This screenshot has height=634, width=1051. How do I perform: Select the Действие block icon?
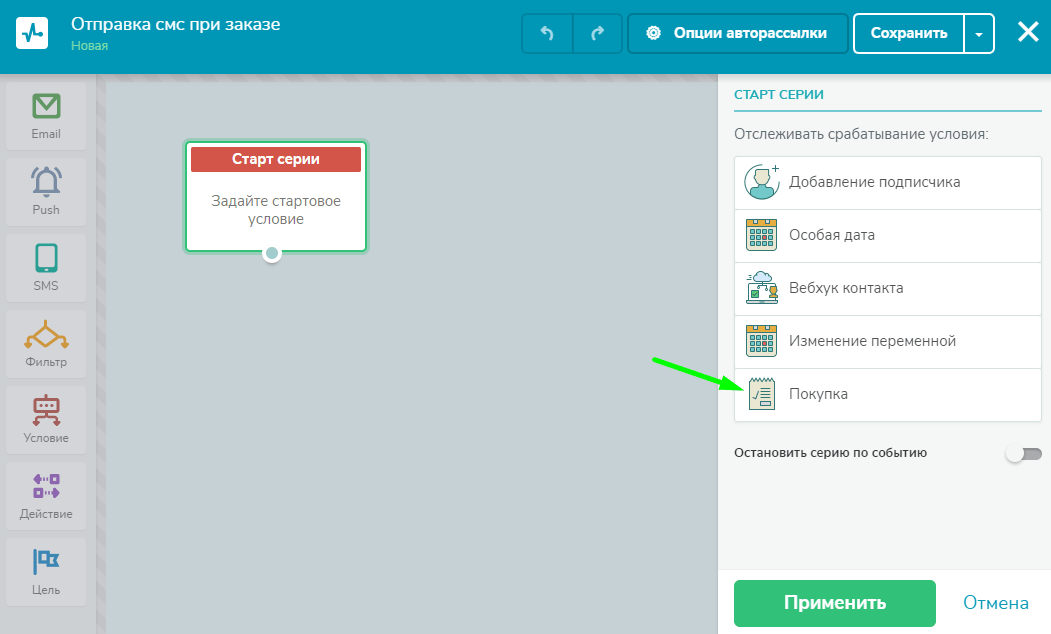pos(46,486)
